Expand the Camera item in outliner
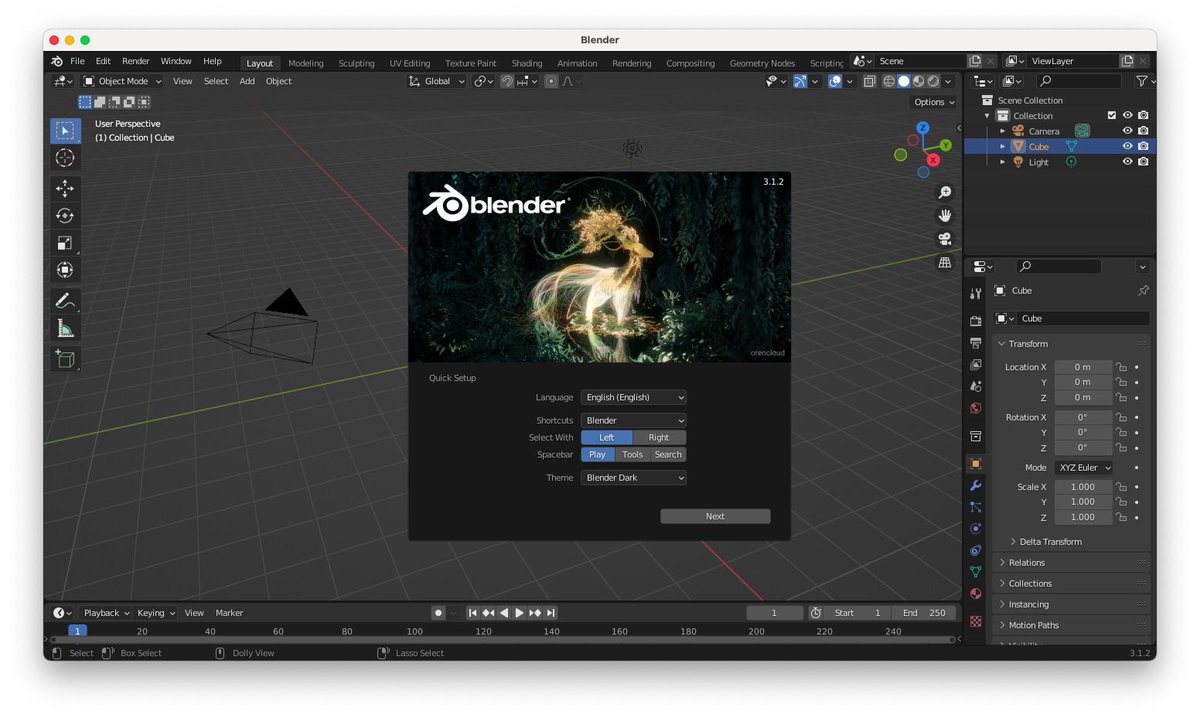 coord(1003,131)
